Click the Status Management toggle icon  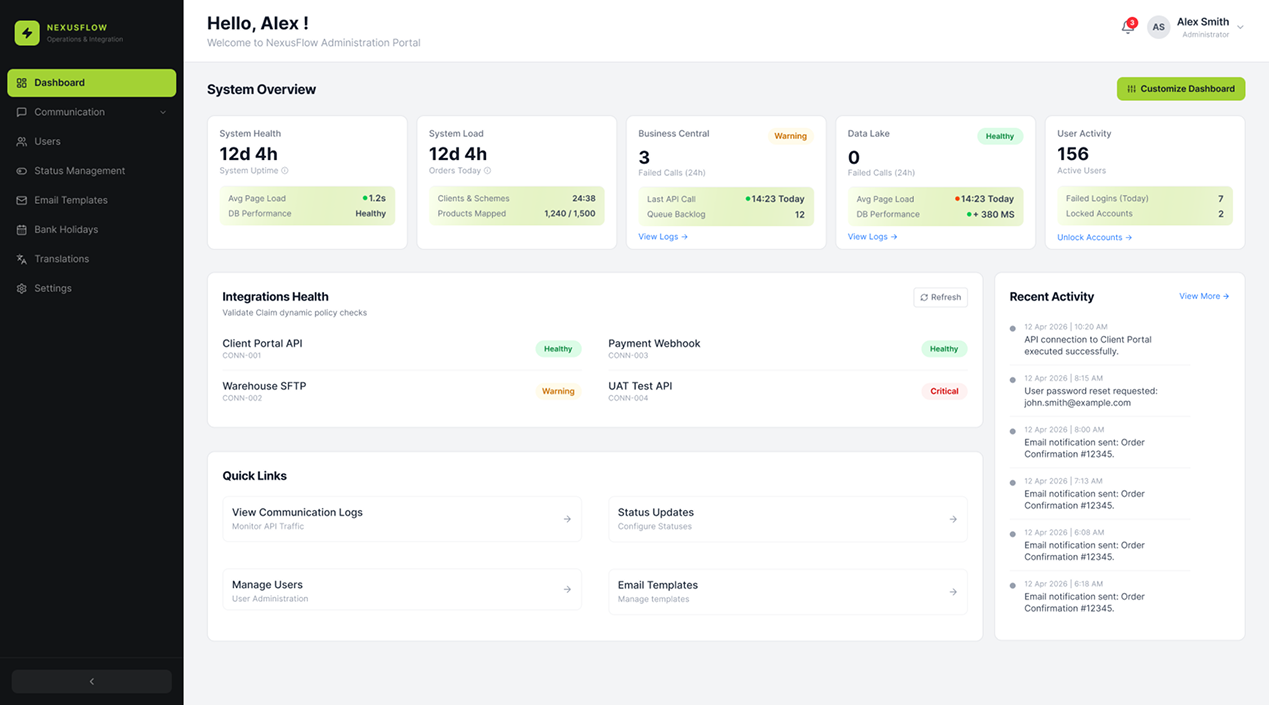[22, 171]
